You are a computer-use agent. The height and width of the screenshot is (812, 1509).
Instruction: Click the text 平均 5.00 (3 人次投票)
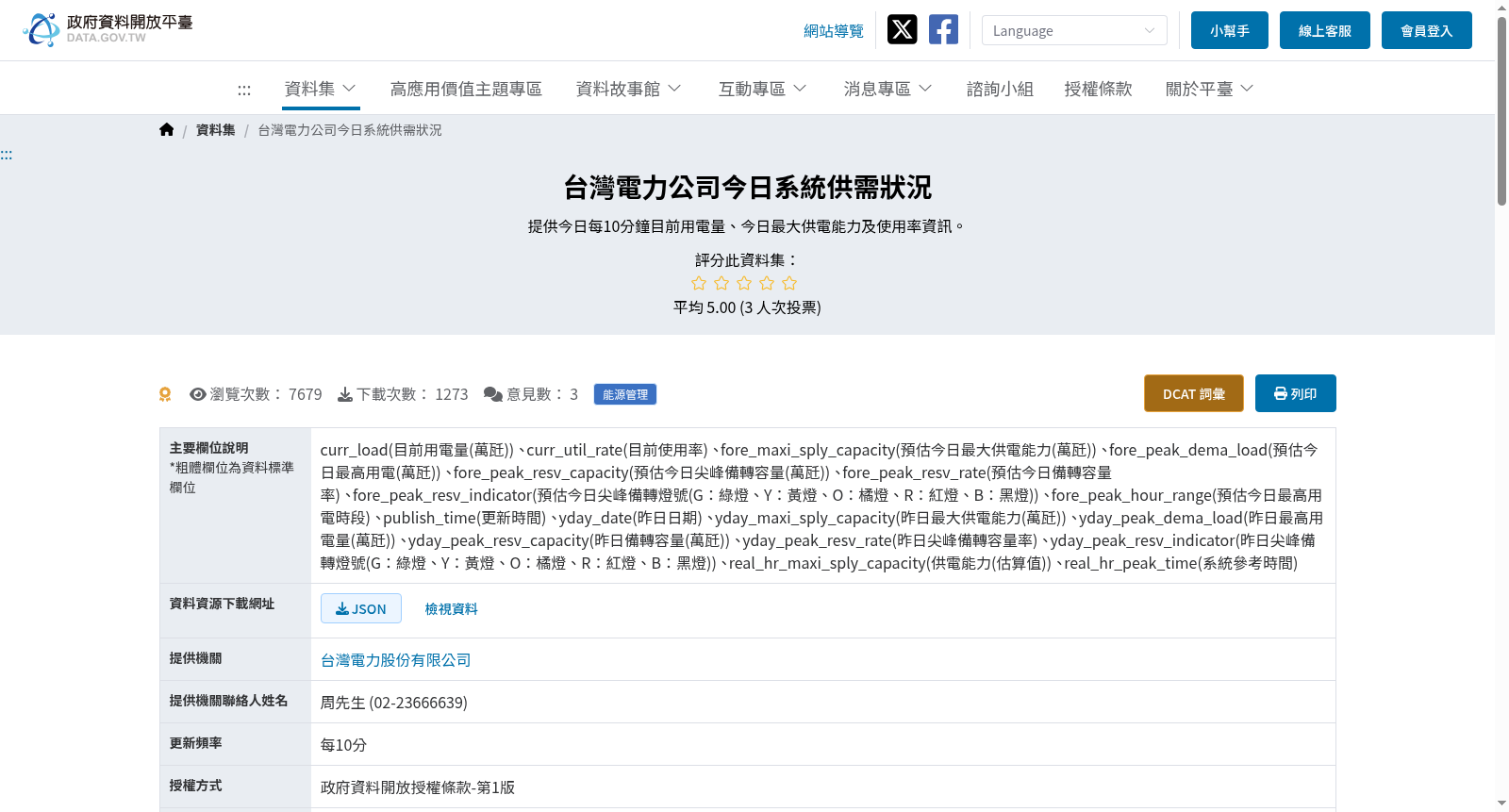coord(747,307)
